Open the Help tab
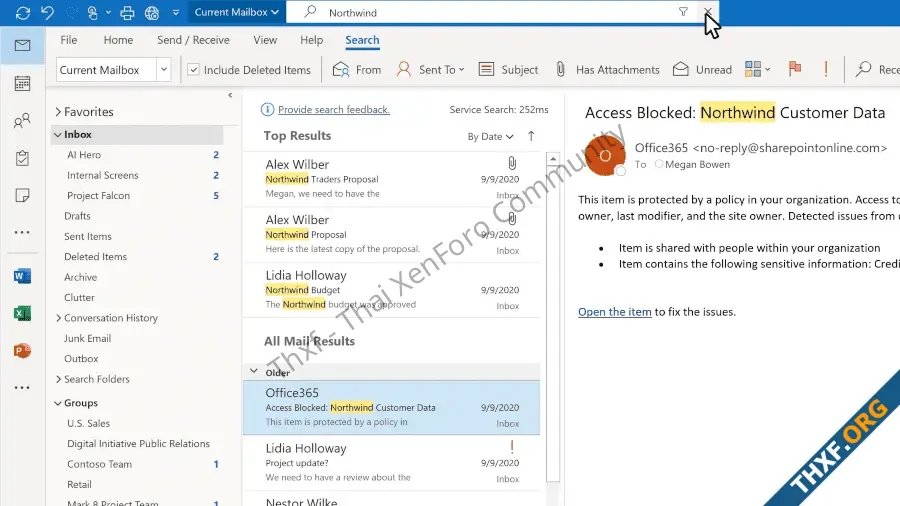The width and height of the screenshot is (900, 506). coord(312,40)
